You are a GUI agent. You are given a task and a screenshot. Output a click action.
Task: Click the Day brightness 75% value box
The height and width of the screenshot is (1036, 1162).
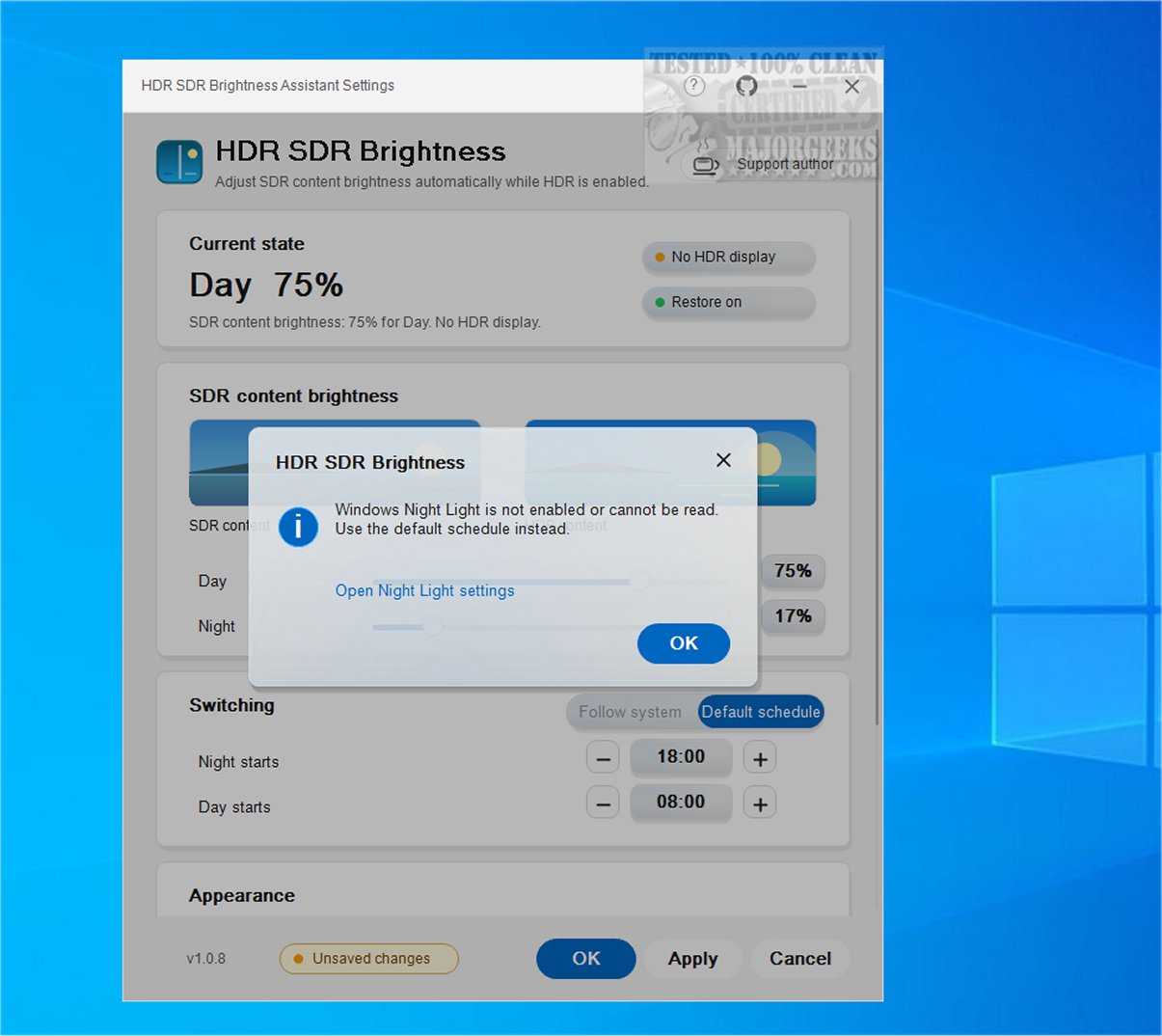click(x=793, y=571)
